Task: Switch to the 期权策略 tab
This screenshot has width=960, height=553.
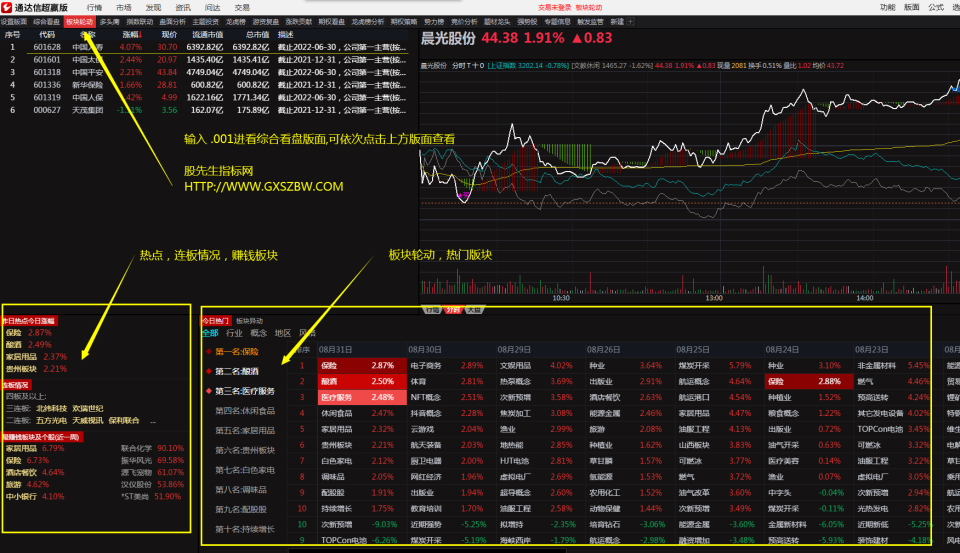Action: click(x=403, y=21)
